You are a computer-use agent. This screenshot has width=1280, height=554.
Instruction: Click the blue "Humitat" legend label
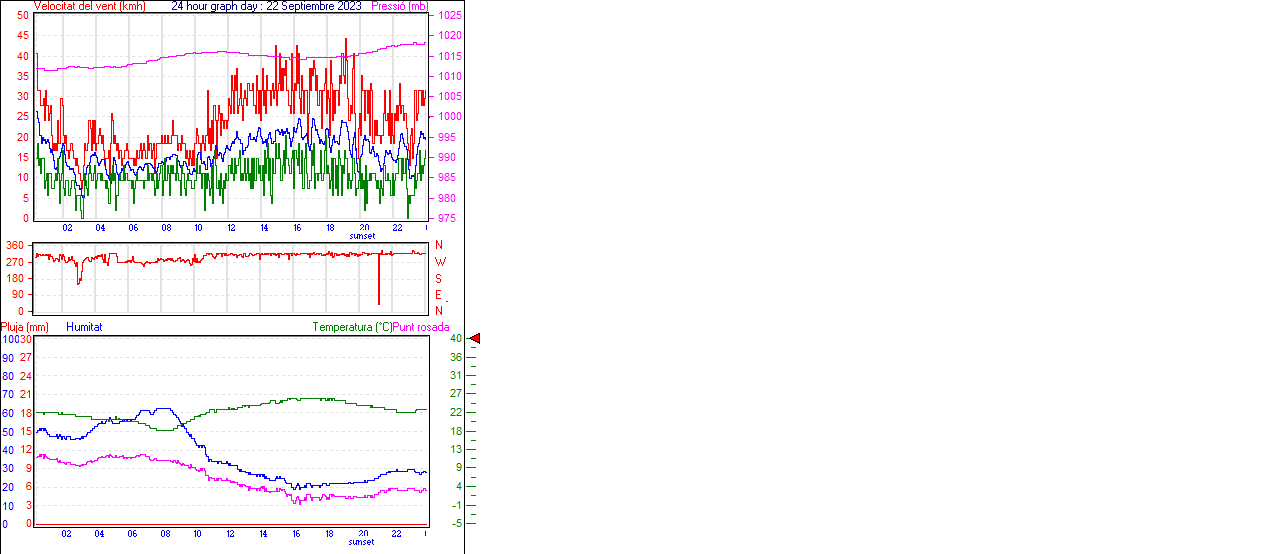coord(84,327)
